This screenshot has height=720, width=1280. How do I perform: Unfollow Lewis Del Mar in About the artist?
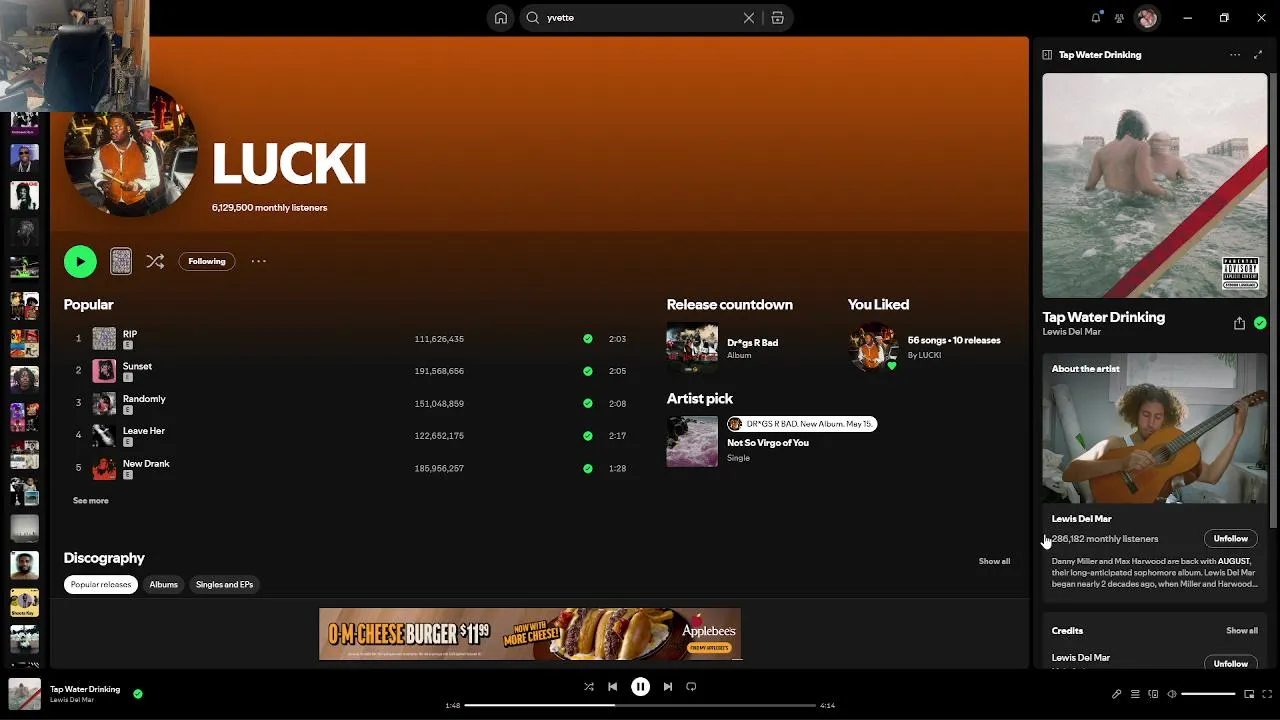(1231, 539)
